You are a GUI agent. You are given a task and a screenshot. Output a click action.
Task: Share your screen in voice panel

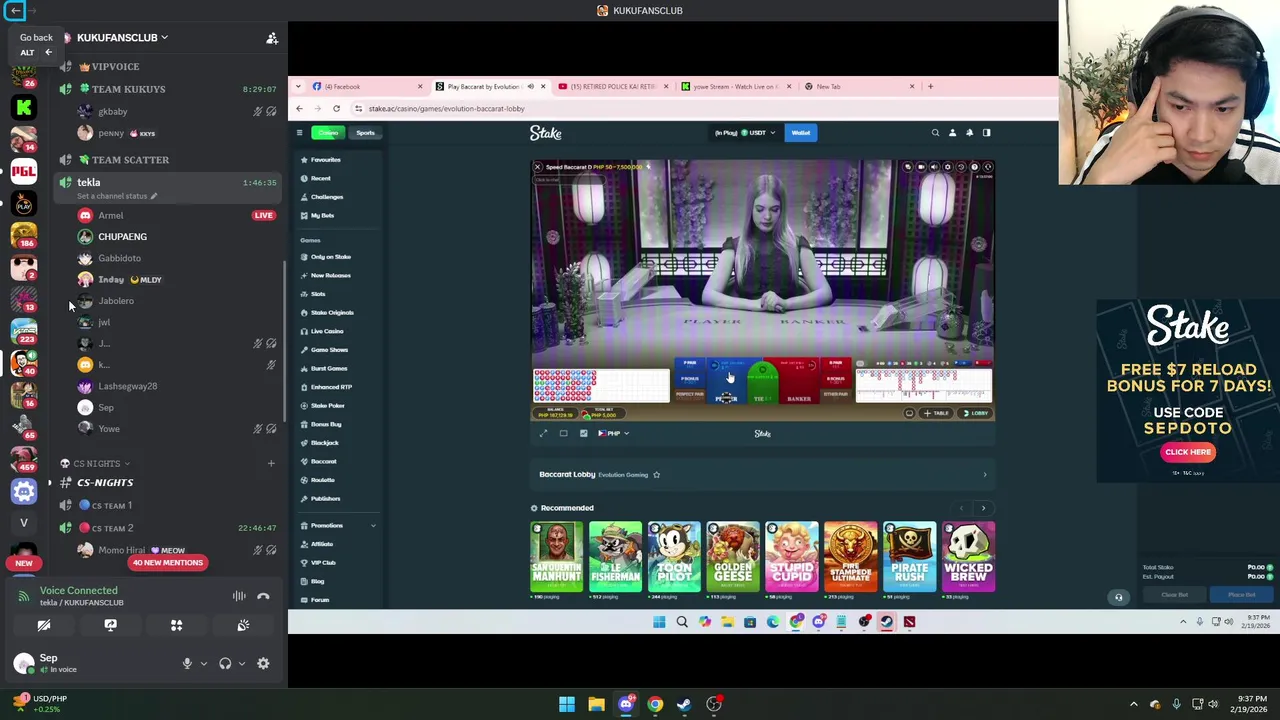click(110, 625)
